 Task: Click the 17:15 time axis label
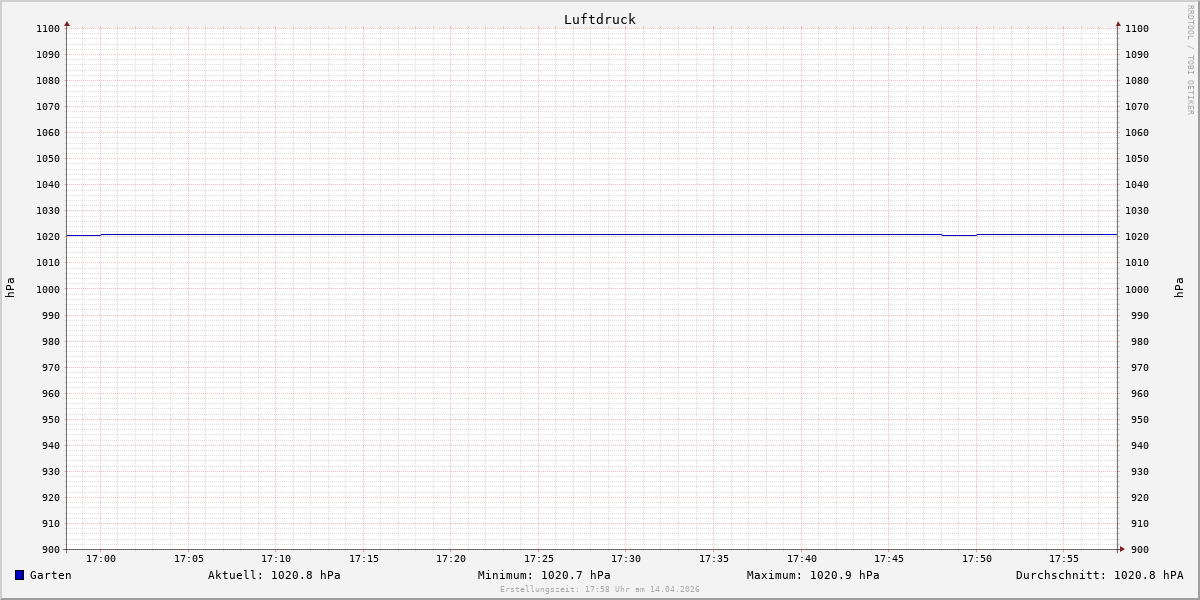(364, 559)
